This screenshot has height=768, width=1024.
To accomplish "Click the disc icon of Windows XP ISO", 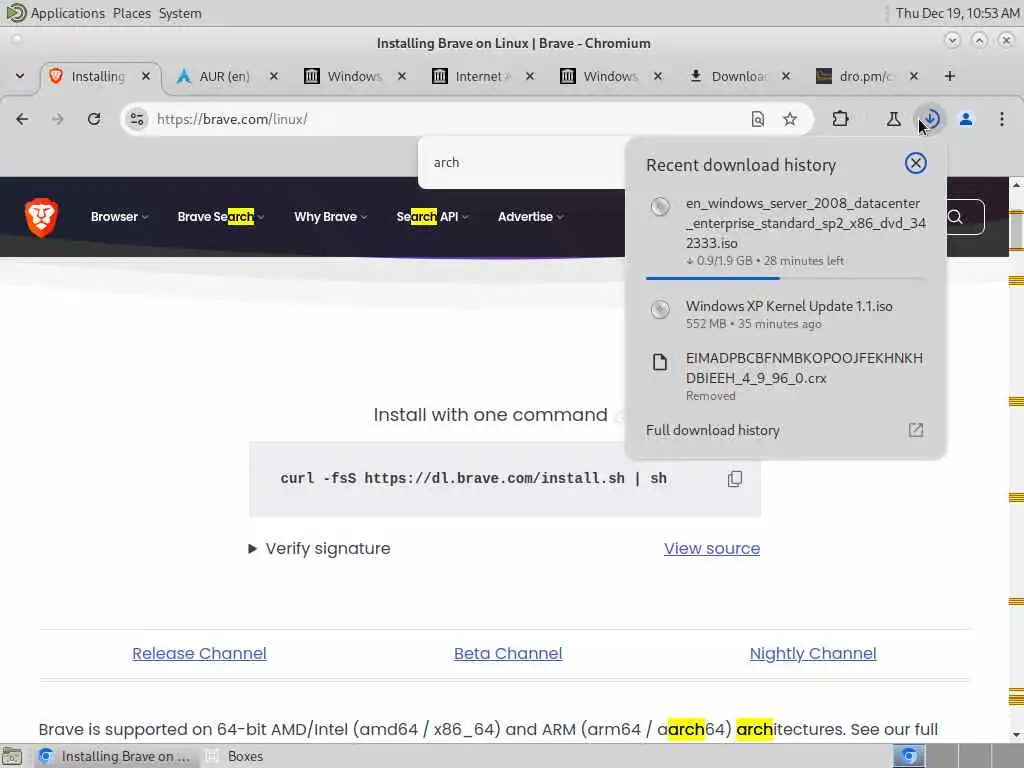I will (660, 309).
